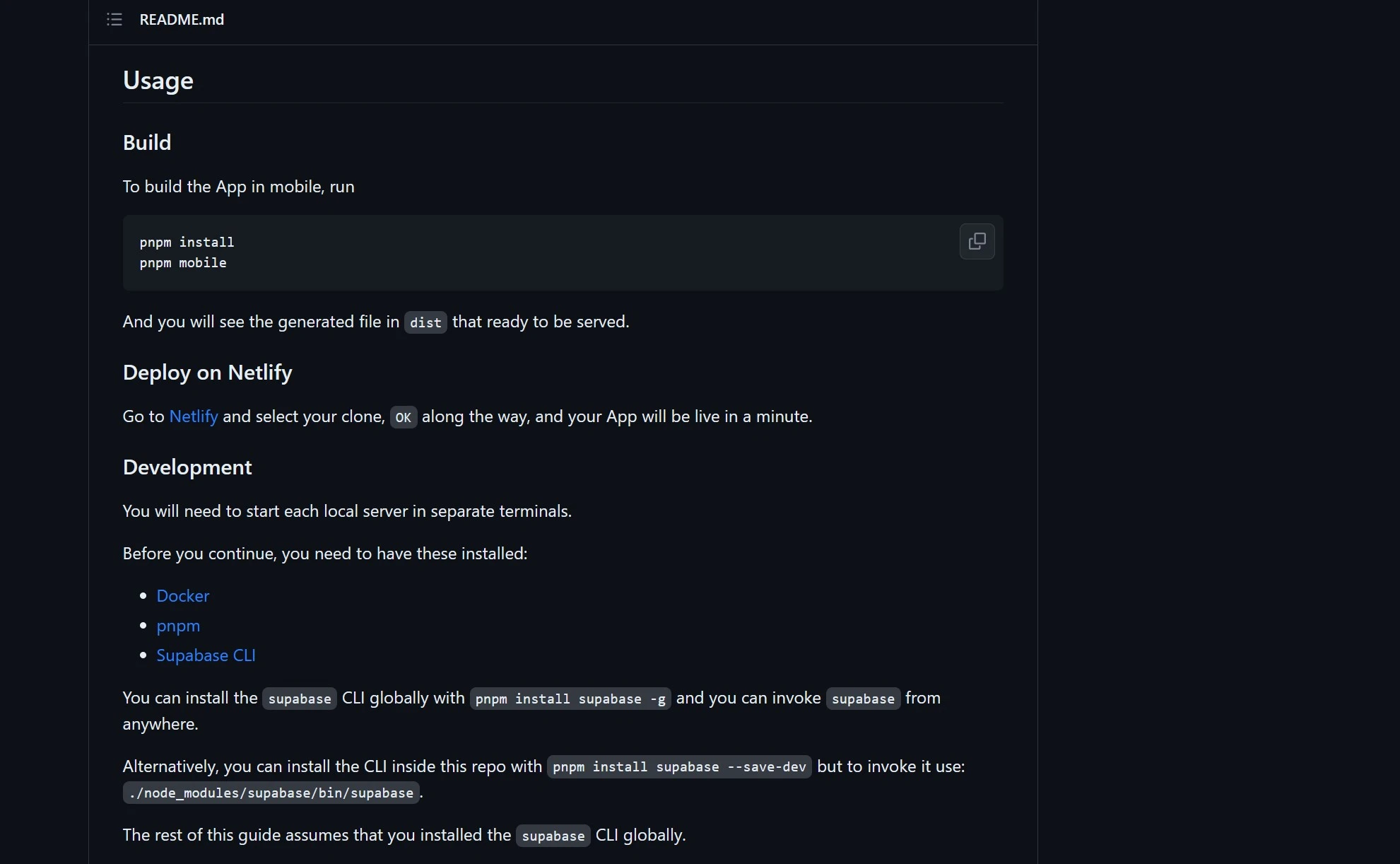Click "pnpm install supabase -g" code snippet
1400x864 pixels.
tap(570, 699)
